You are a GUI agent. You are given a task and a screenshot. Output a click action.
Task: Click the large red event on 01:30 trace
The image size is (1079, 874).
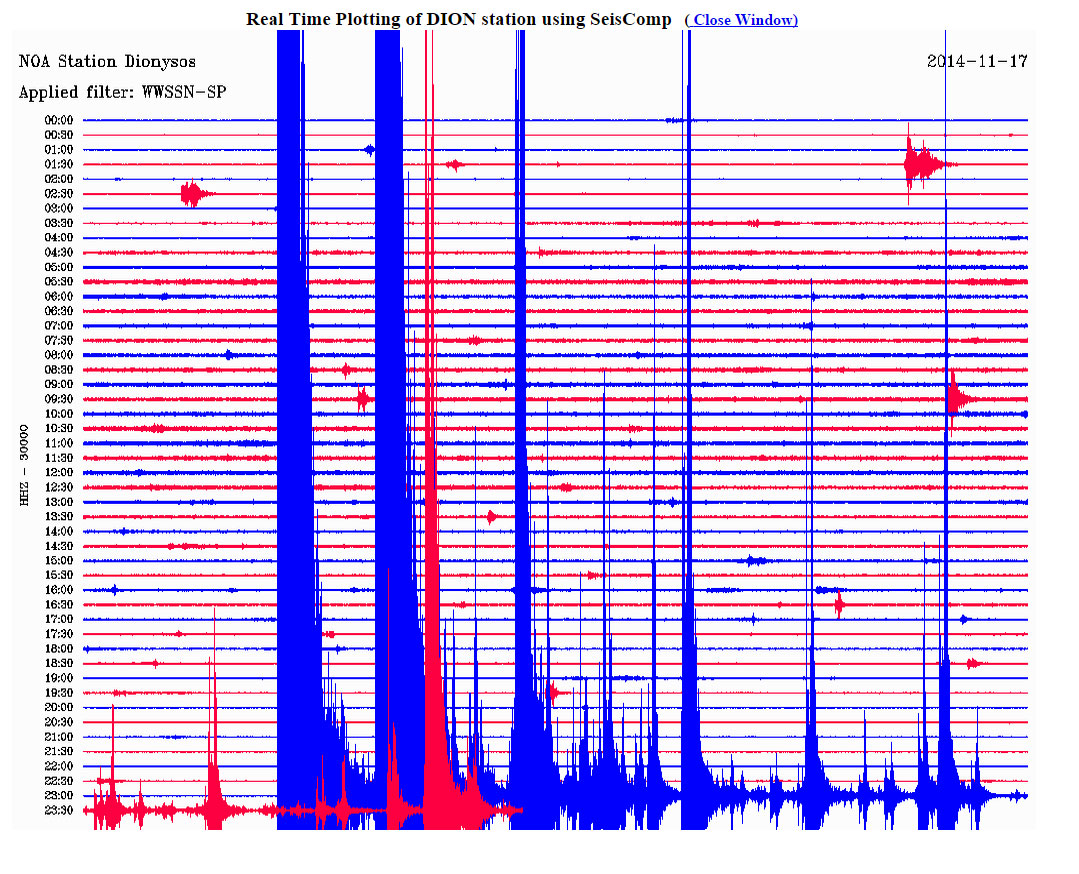(x=920, y=164)
